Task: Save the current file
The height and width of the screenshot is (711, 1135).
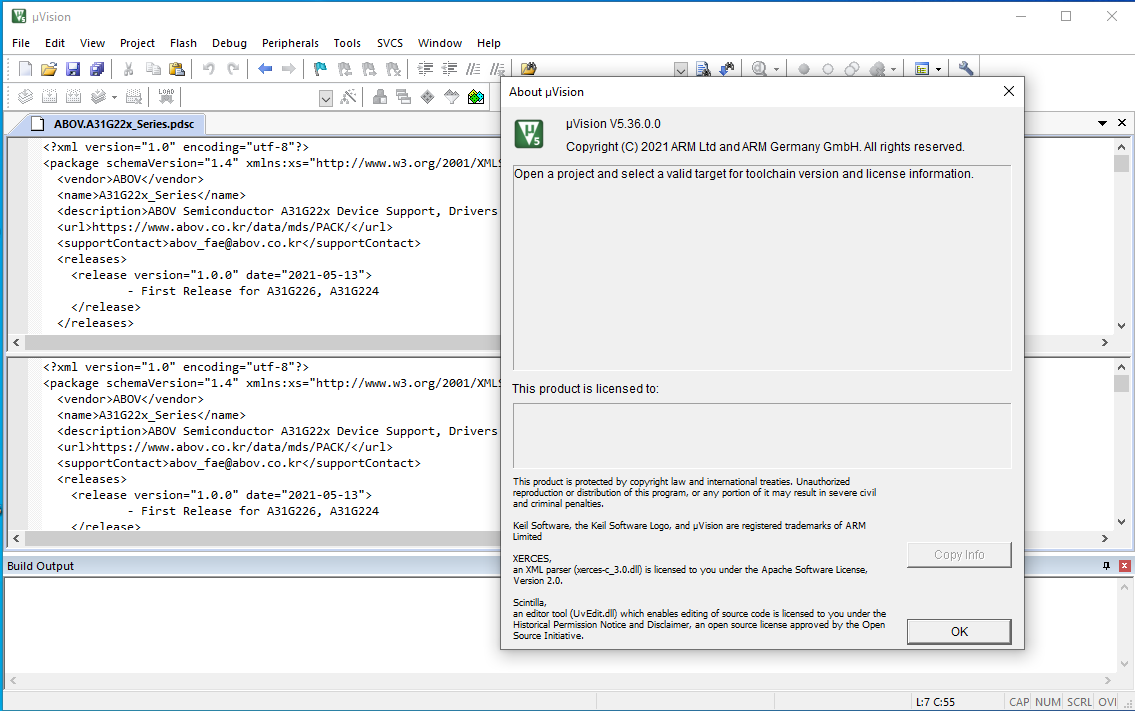Action: 72,69
